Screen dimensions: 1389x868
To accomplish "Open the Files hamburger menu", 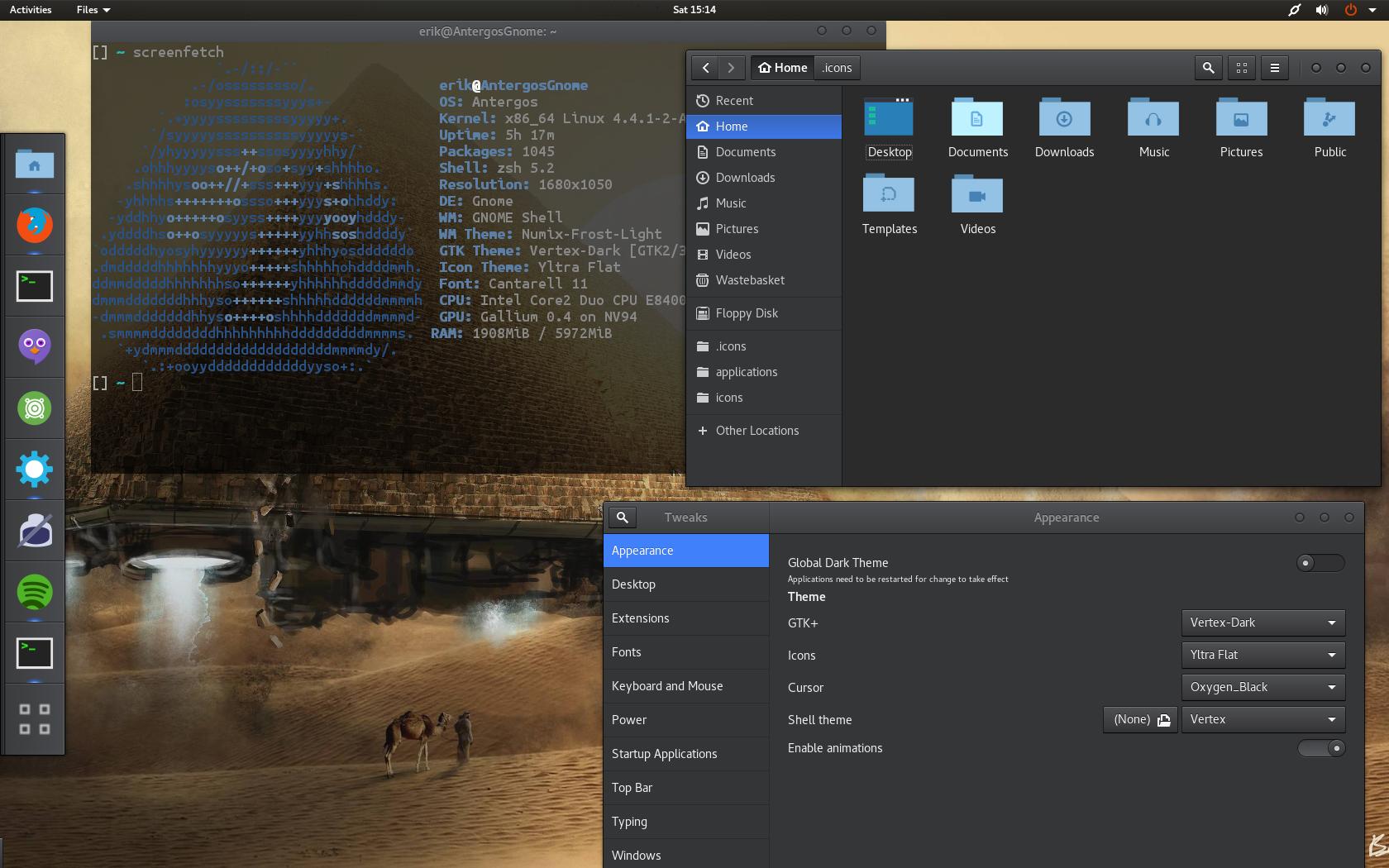I will [1275, 68].
